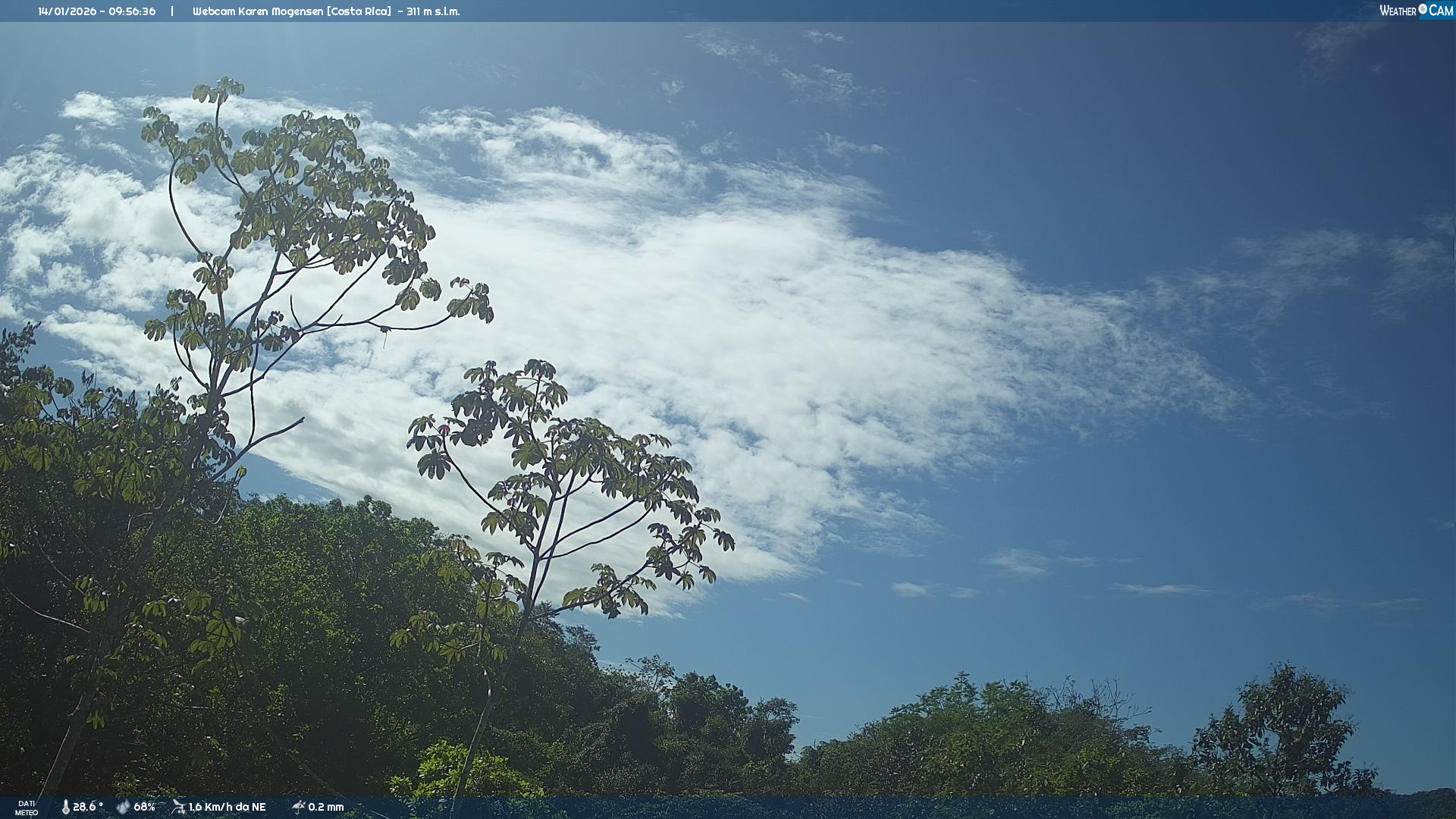Click the 1.6 Km/h da NE wind reading
This screenshot has height=819, width=1456.
[227, 807]
